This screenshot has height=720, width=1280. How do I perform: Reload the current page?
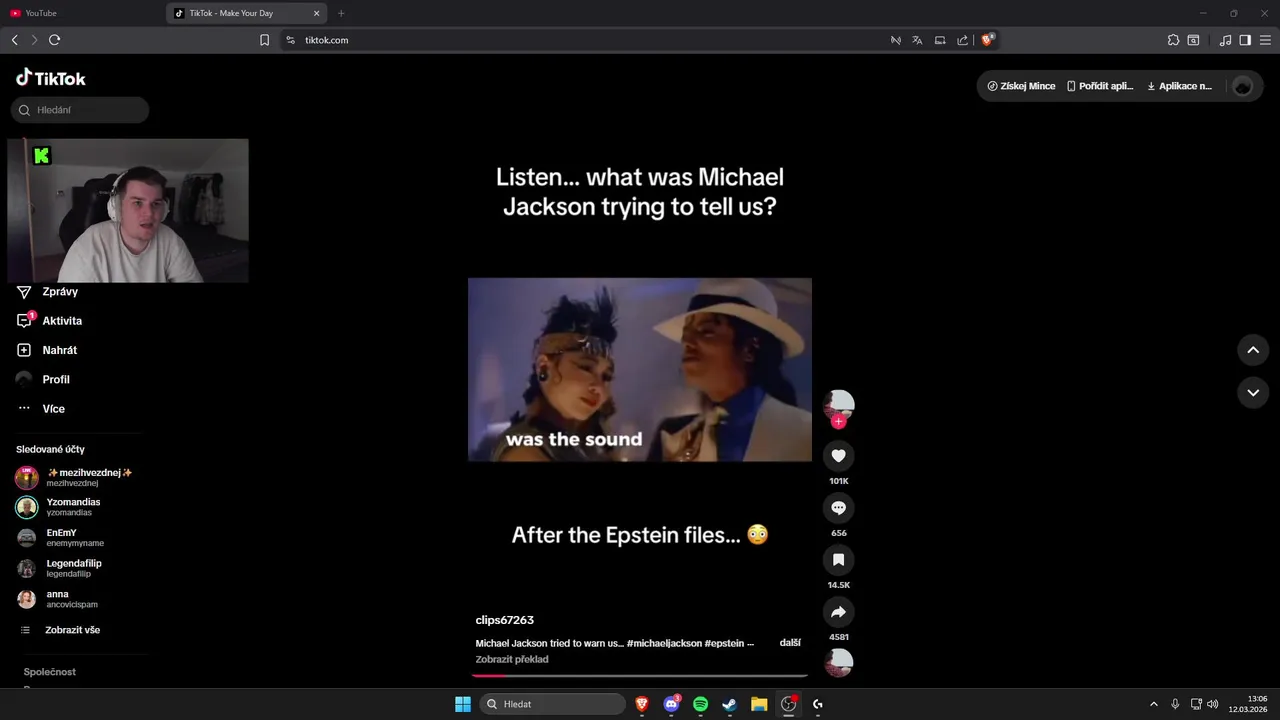tap(54, 40)
